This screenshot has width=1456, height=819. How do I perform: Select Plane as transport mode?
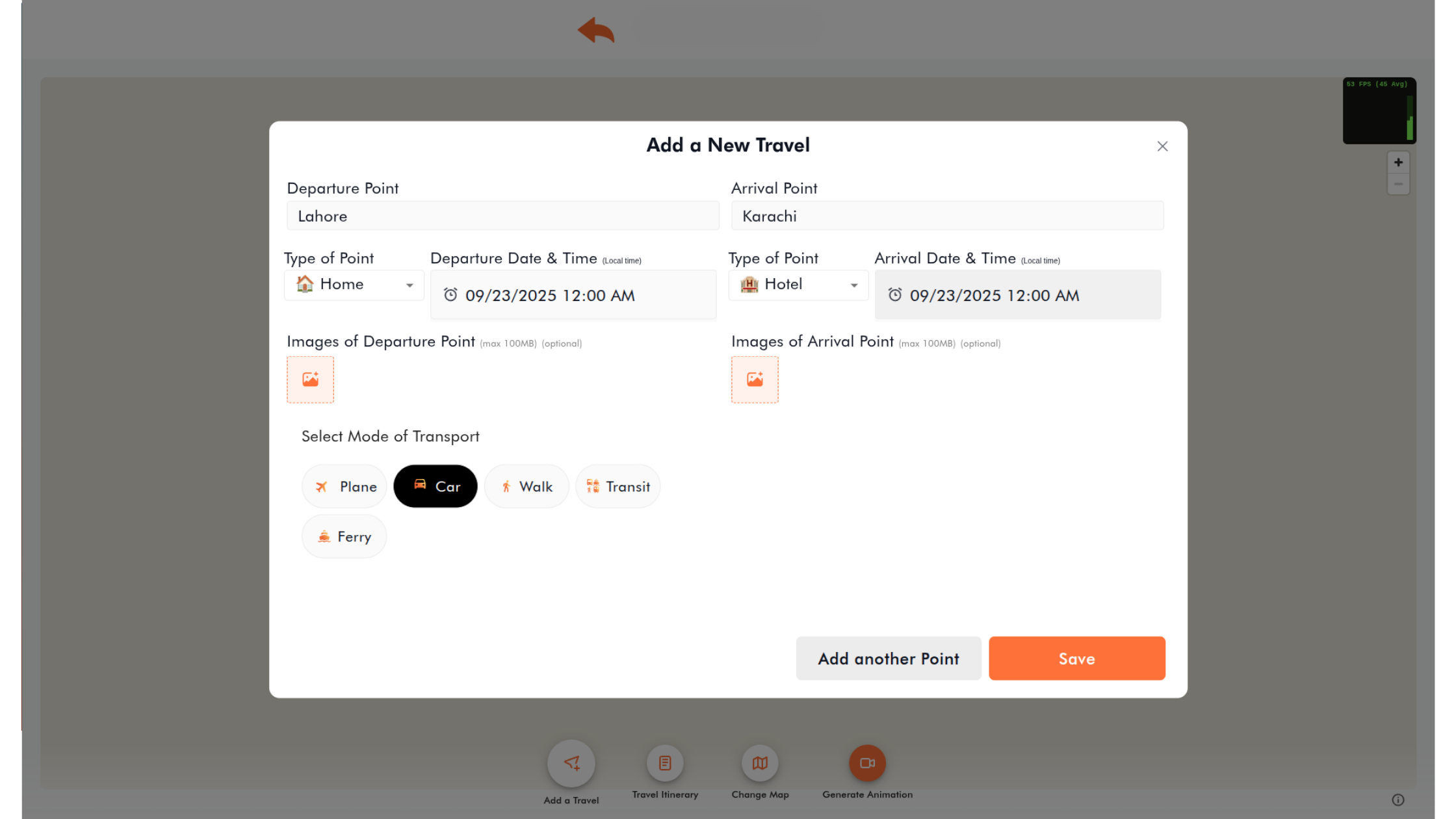(x=344, y=486)
